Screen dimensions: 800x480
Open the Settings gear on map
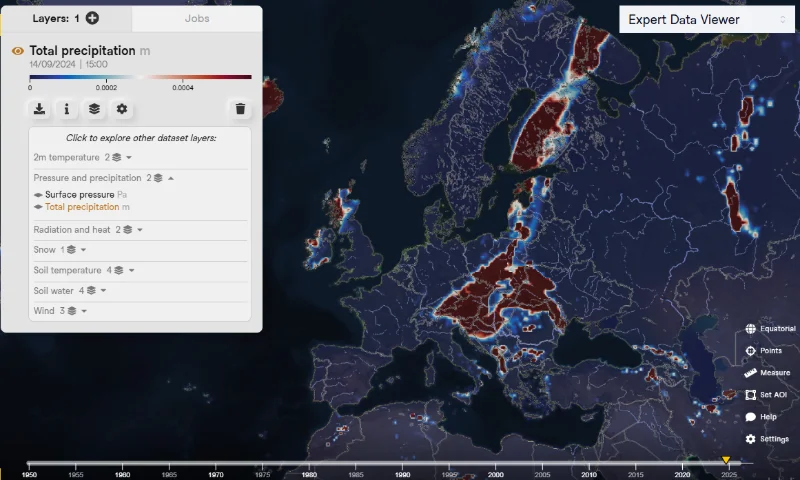point(751,439)
